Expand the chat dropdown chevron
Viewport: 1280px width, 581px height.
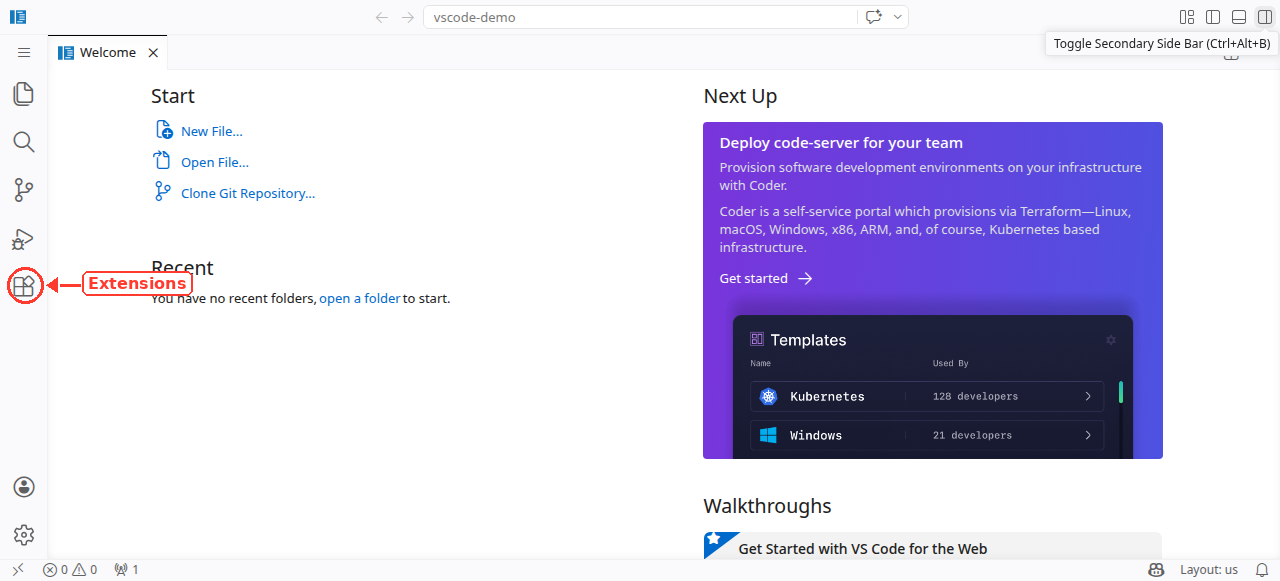[898, 17]
